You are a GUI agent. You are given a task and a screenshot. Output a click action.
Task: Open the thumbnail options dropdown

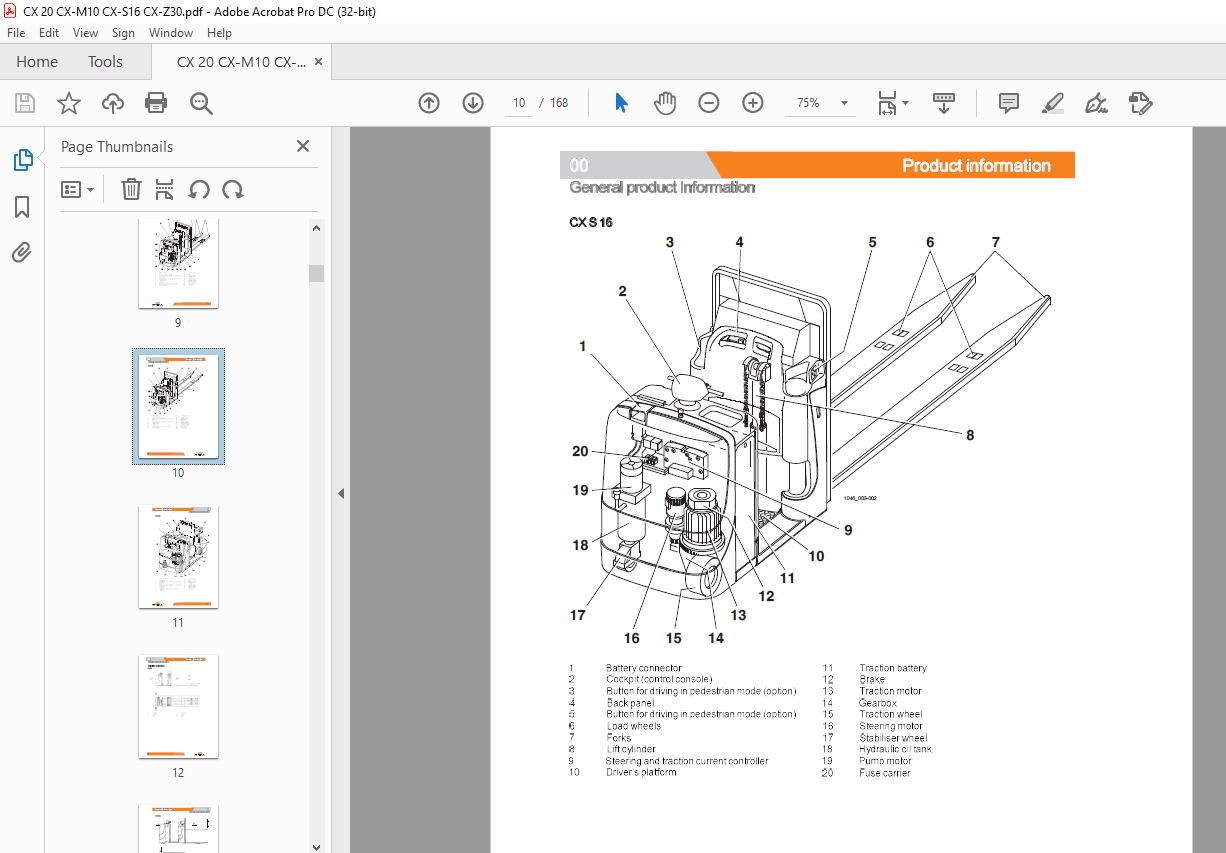tap(78, 189)
